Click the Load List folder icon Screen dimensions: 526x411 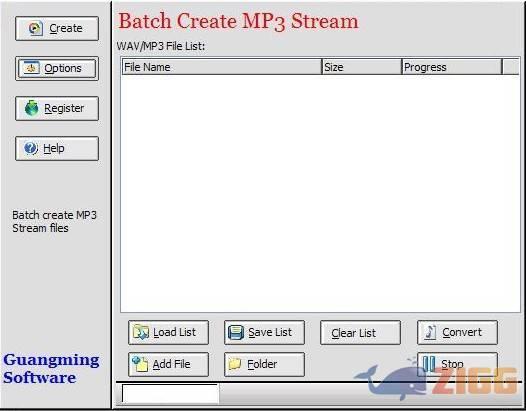click(x=141, y=332)
